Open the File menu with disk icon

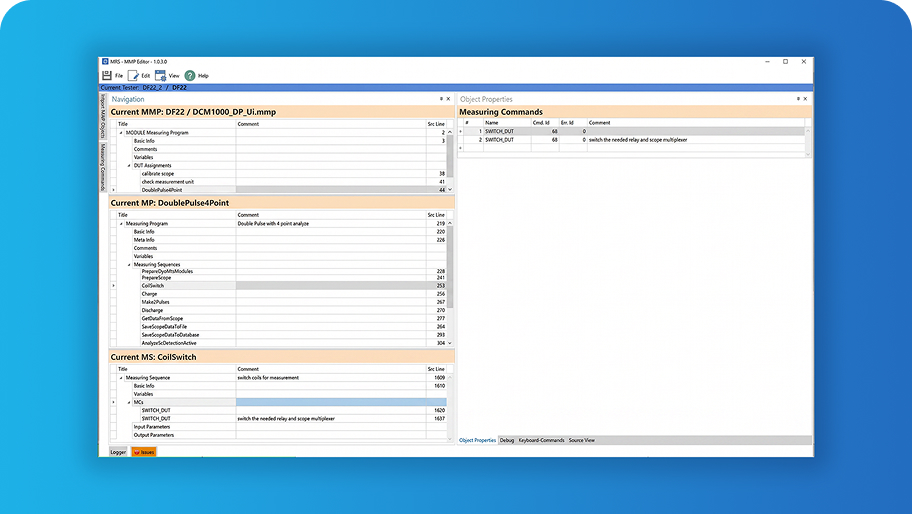(113, 76)
